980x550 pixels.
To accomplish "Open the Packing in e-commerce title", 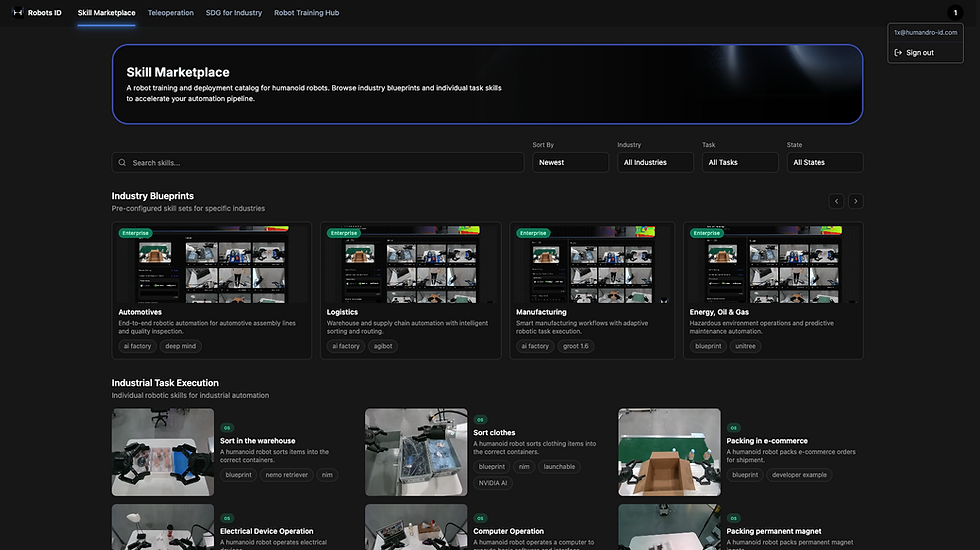I will pos(767,441).
